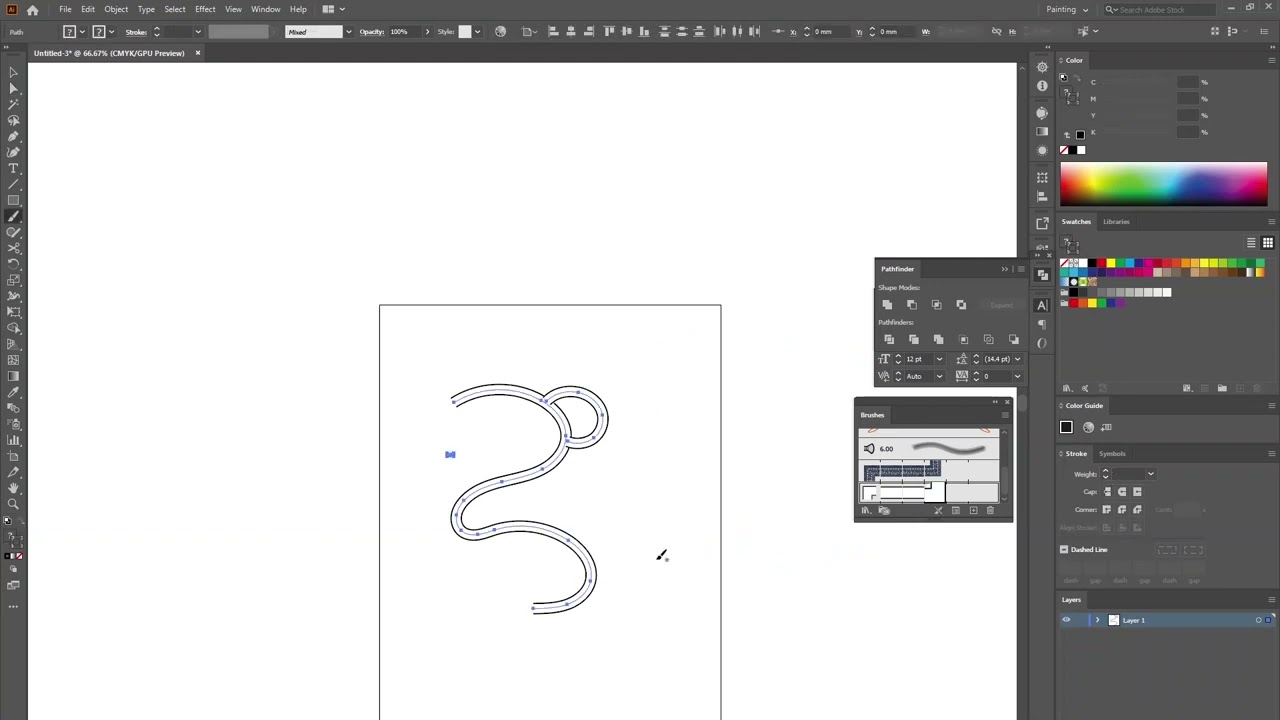This screenshot has height=720, width=1280.
Task: Click the Minus Front shape mode icon
Action: point(911,305)
